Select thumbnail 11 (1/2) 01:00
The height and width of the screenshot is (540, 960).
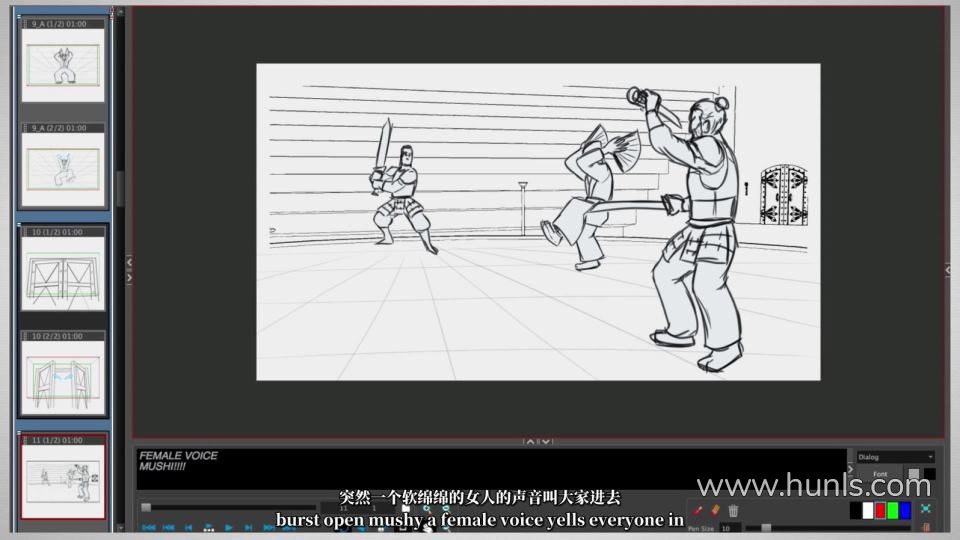point(63,476)
